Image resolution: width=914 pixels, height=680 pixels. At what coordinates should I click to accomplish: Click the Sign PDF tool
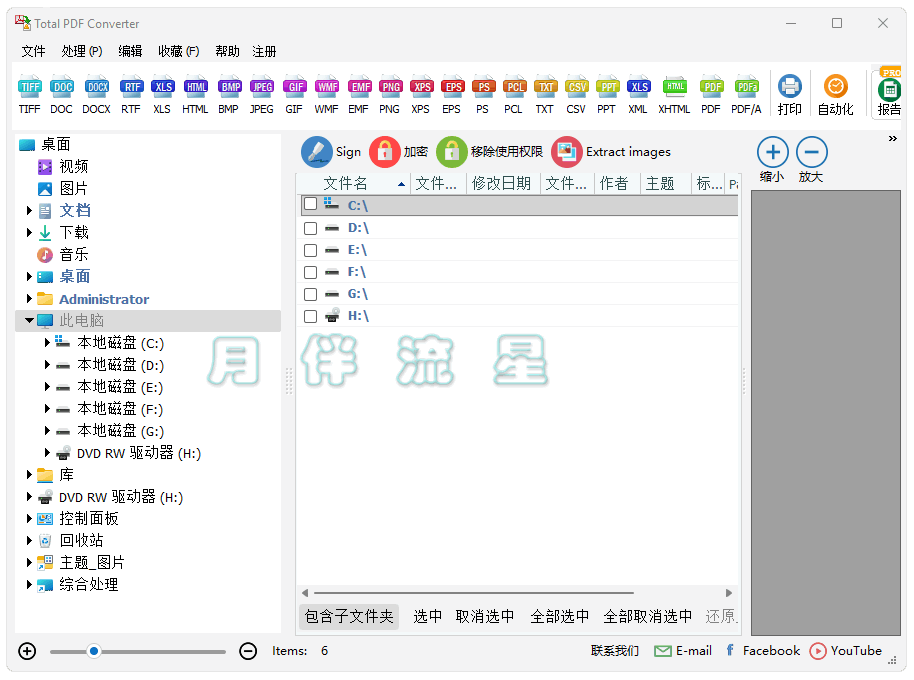pyautogui.click(x=331, y=152)
